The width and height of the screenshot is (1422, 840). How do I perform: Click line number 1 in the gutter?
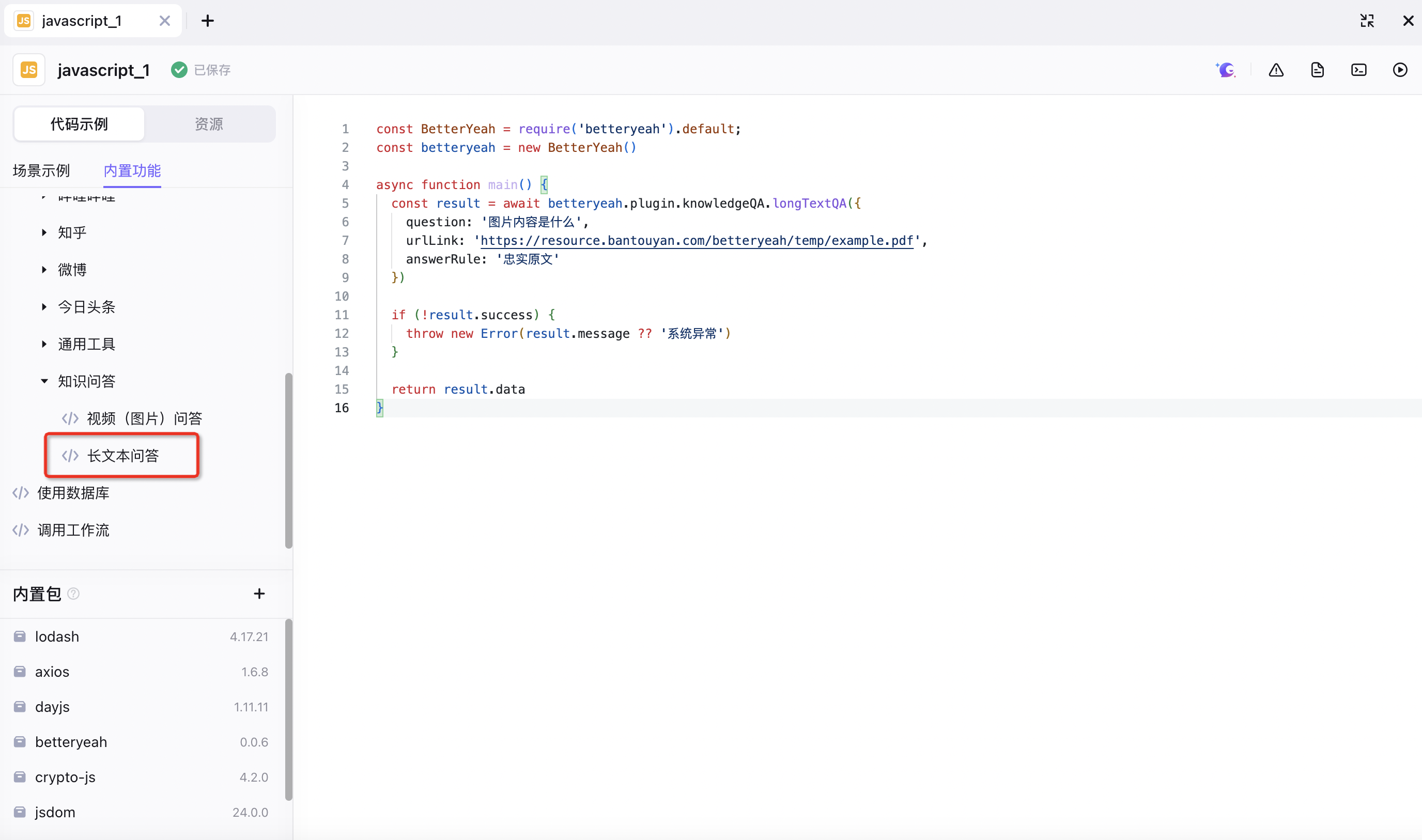[x=345, y=129]
